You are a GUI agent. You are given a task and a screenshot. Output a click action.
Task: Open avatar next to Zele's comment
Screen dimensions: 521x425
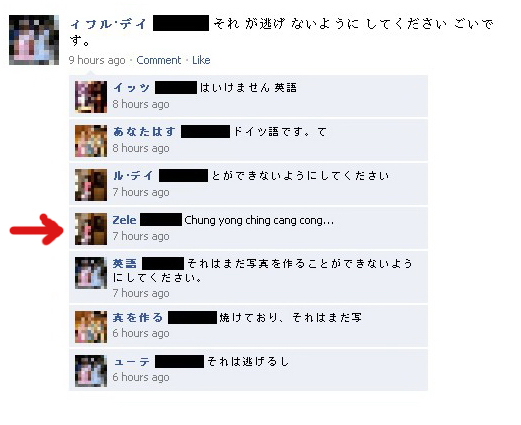pyautogui.click(x=91, y=229)
